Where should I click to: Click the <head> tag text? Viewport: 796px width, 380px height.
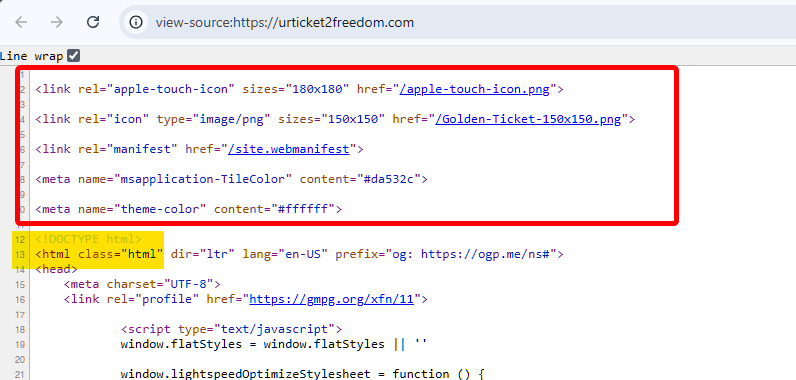56,269
